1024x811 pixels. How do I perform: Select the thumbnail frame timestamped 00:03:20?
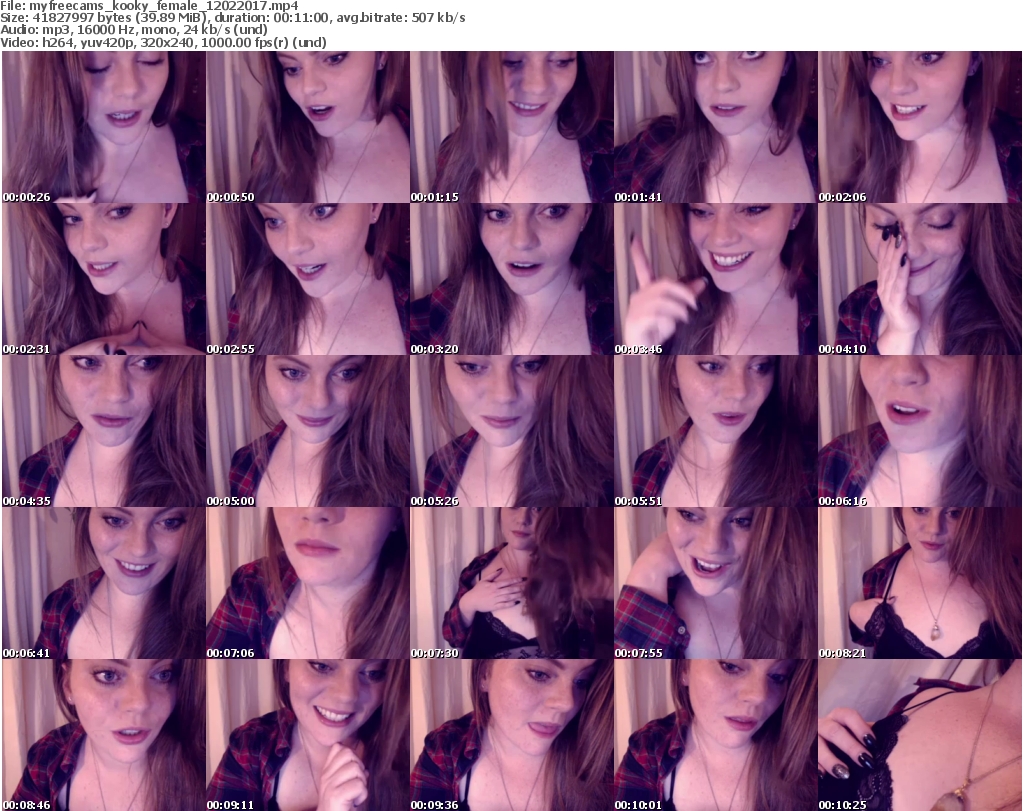511,279
